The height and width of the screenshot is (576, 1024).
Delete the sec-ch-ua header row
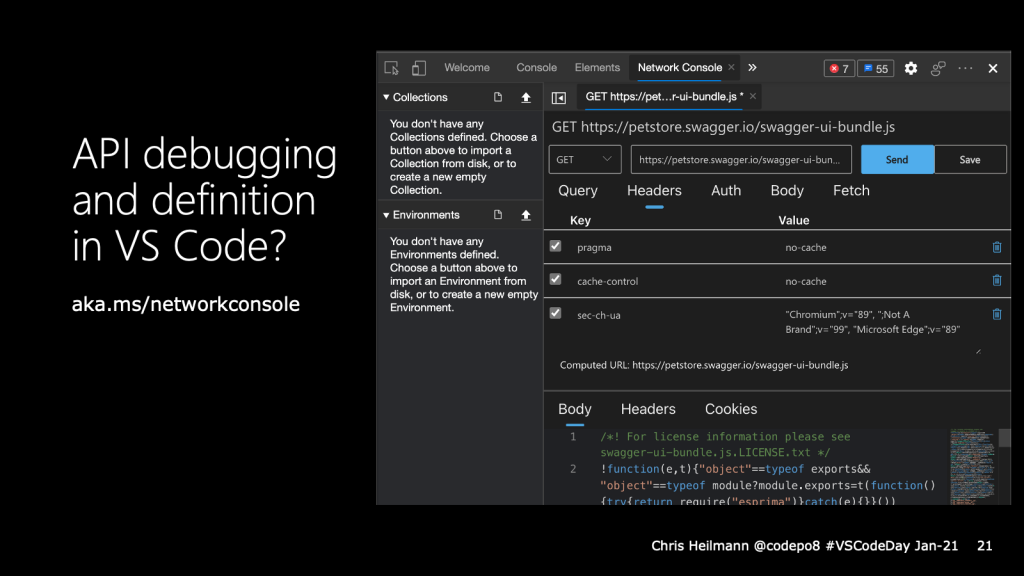pyautogui.click(x=997, y=314)
